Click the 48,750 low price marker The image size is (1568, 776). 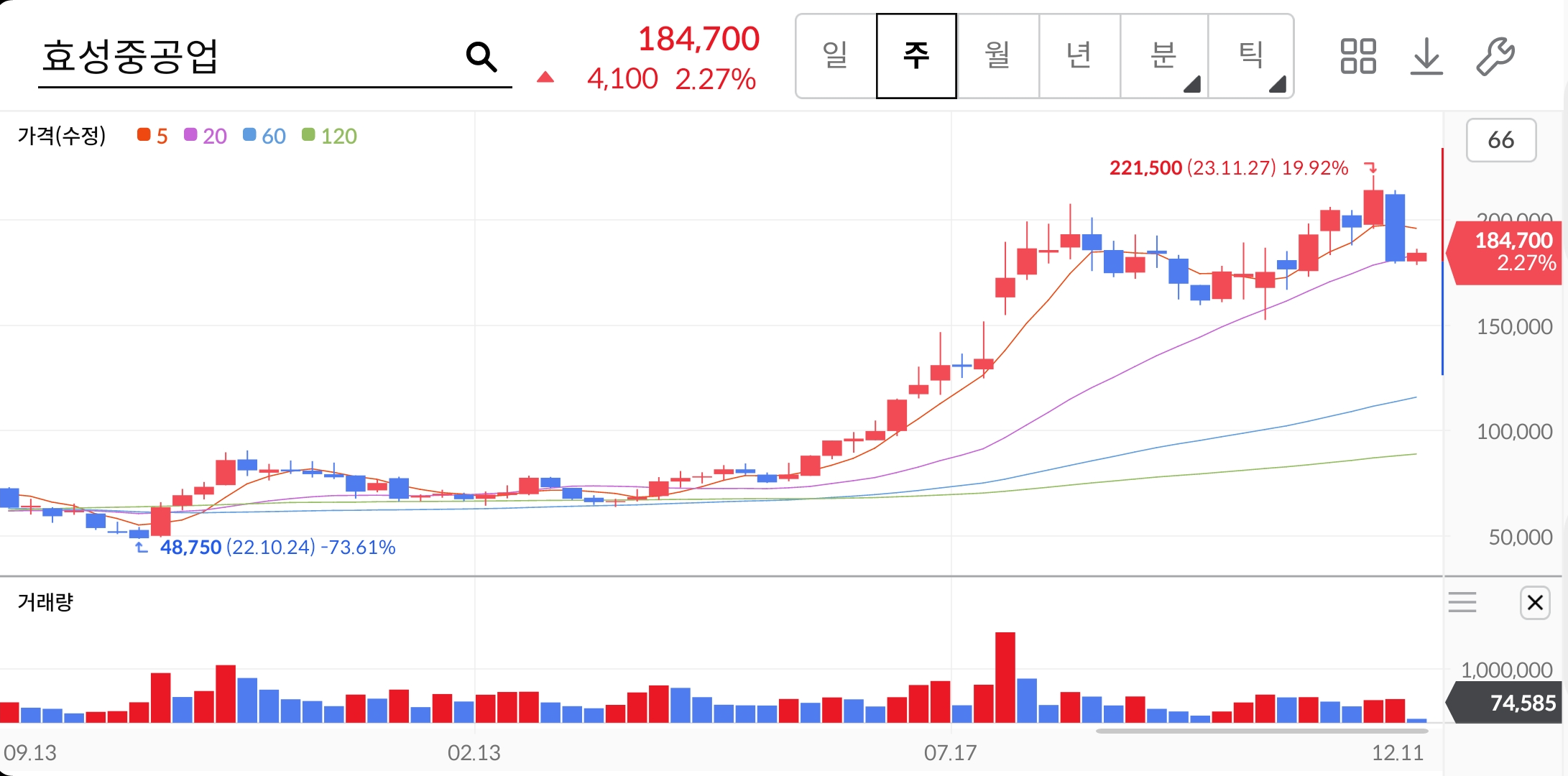coord(190,548)
